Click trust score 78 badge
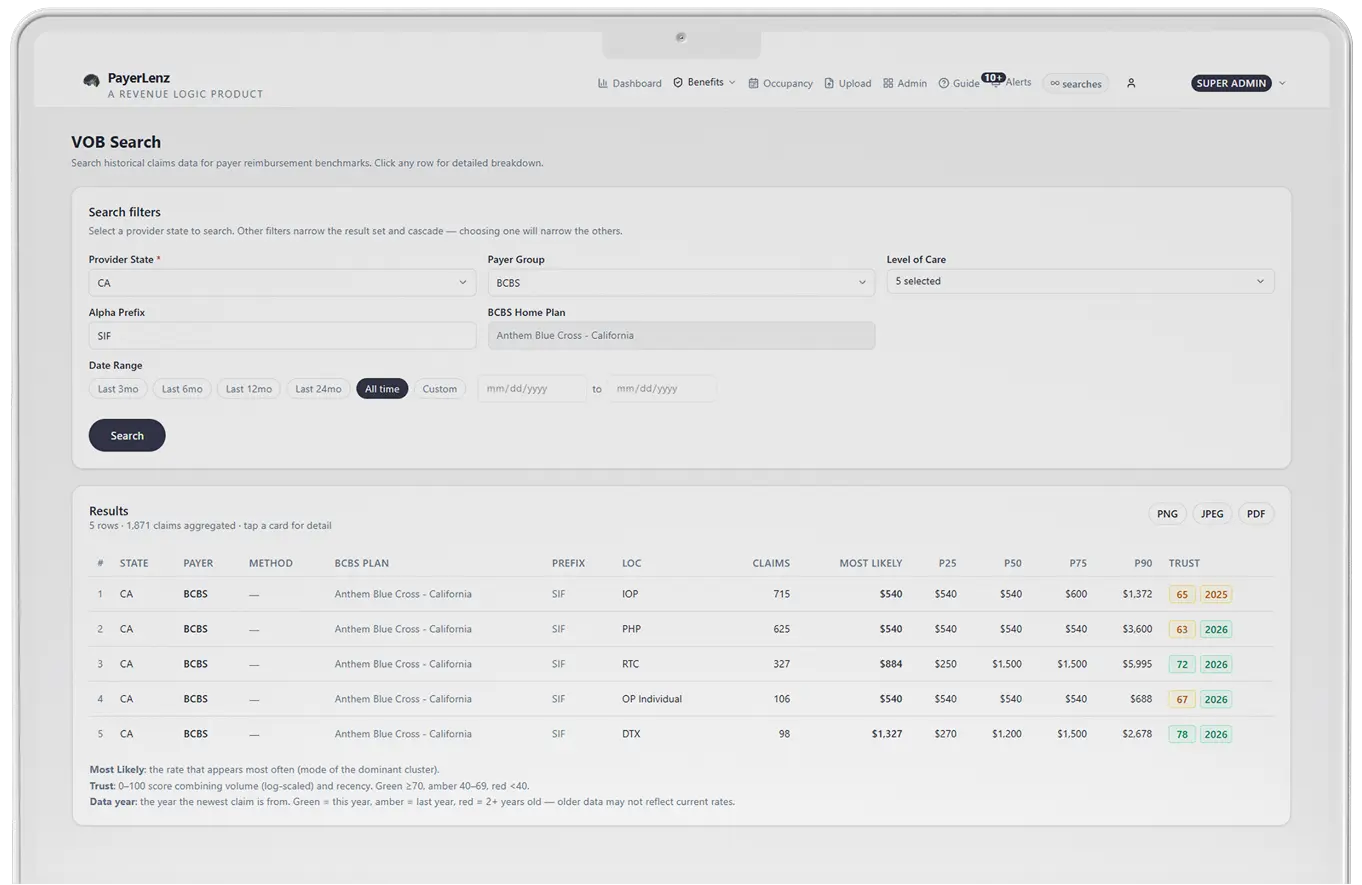 click(x=1182, y=734)
